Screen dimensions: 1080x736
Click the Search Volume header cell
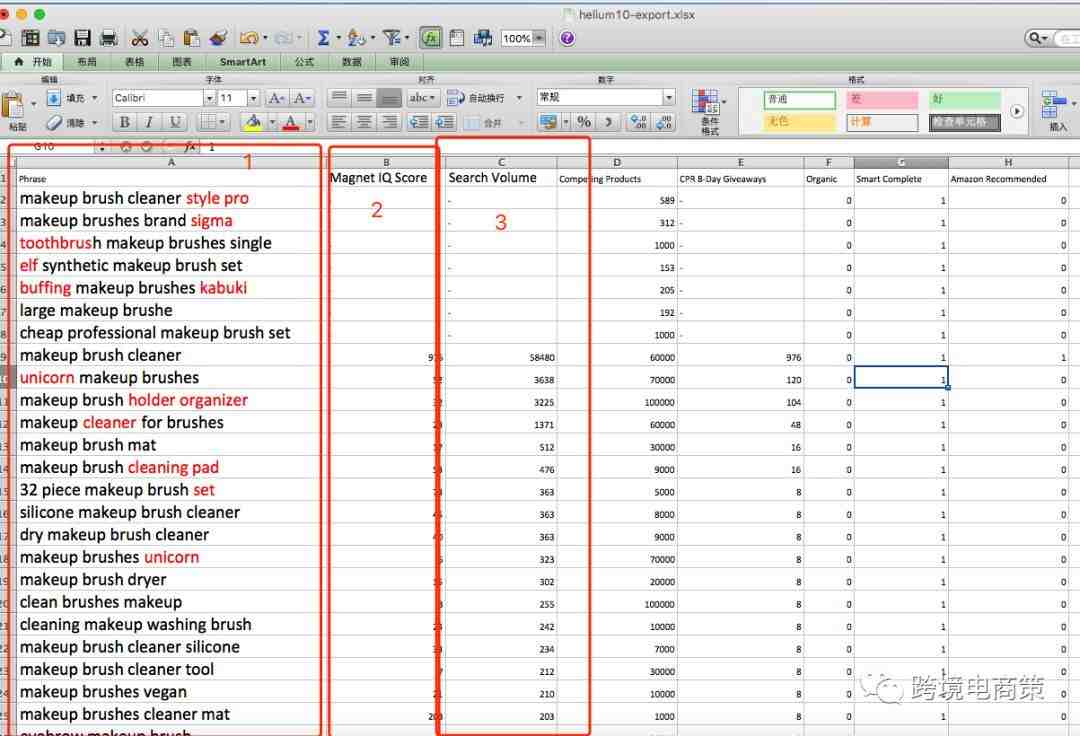click(x=501, y=178)
